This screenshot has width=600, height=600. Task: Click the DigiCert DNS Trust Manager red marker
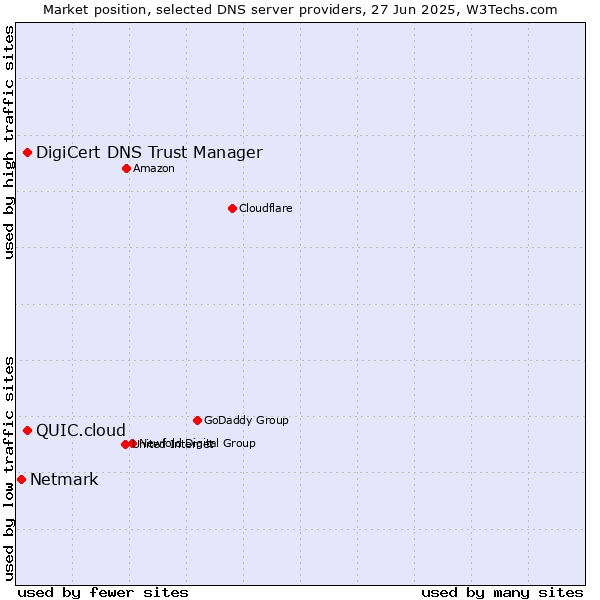(x=28, y=153)
